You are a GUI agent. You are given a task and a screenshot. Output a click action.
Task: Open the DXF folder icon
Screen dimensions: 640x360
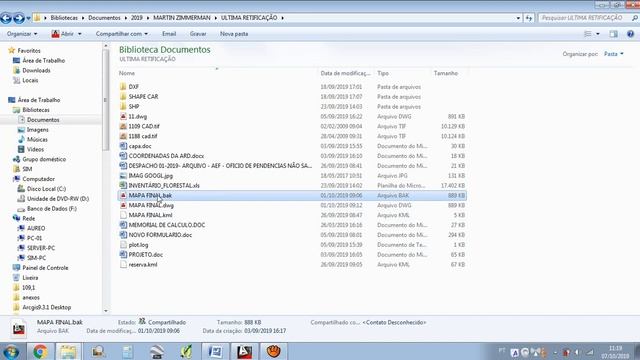(123, 87)
